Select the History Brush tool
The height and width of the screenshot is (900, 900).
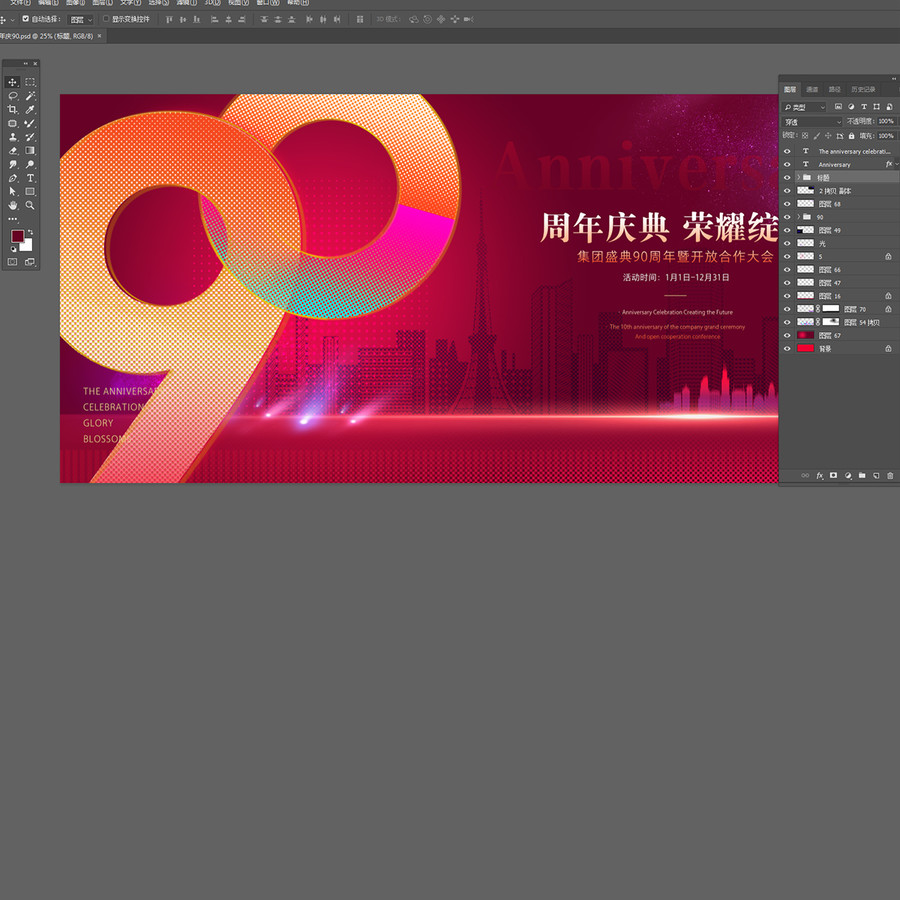coord(30,137)
